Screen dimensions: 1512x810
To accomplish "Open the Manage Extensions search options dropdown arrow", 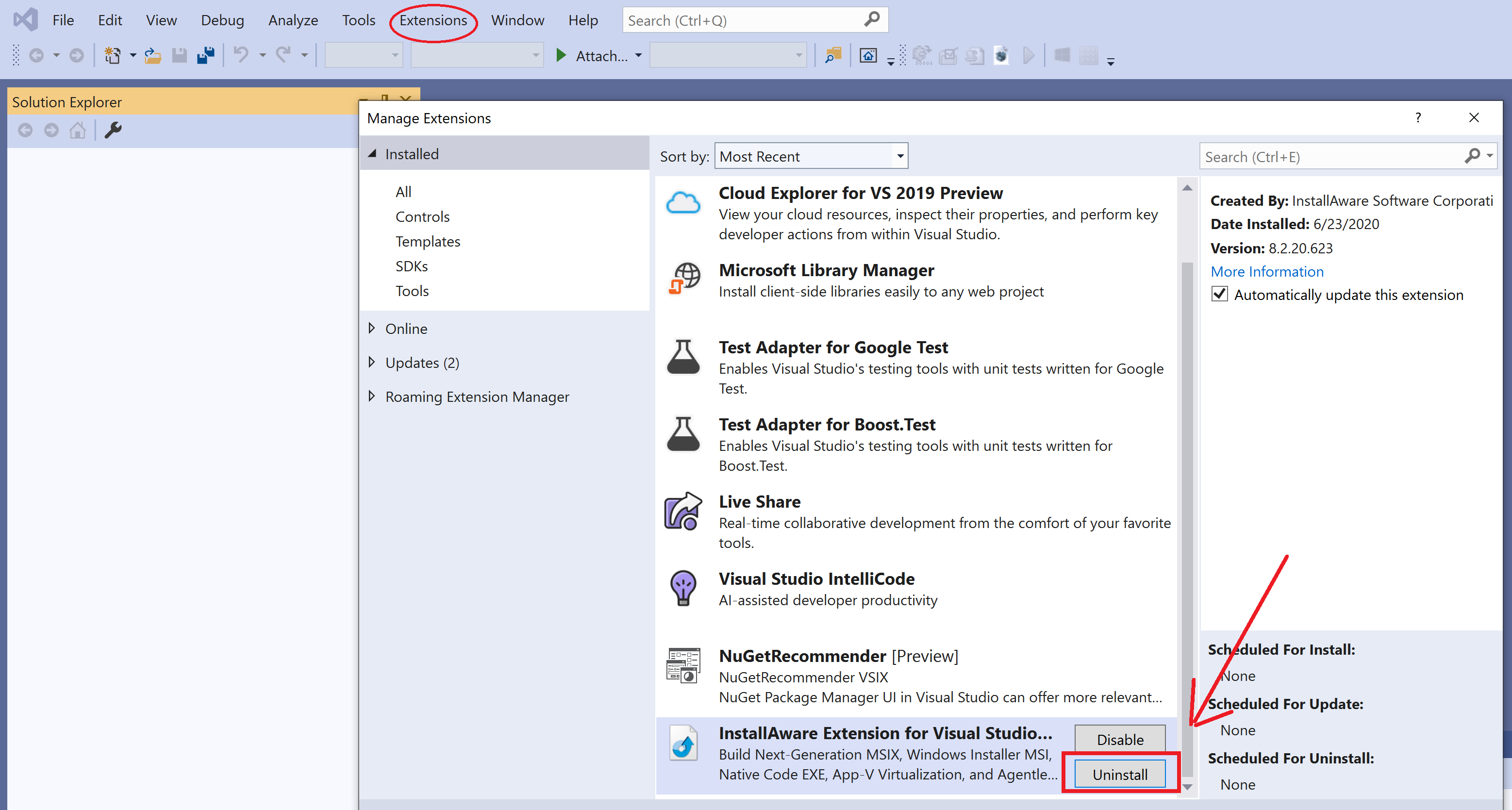I will click(x=1490, y=156).
